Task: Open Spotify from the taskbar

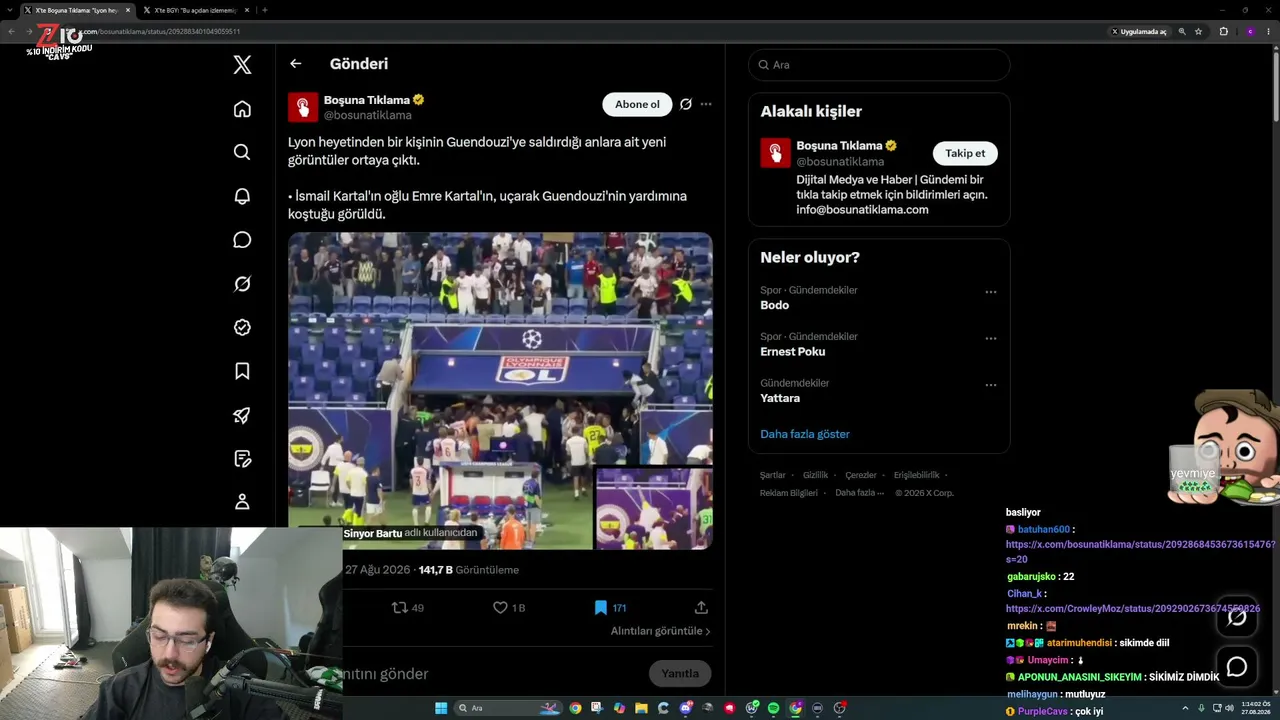Action: (x=773, y=708)
